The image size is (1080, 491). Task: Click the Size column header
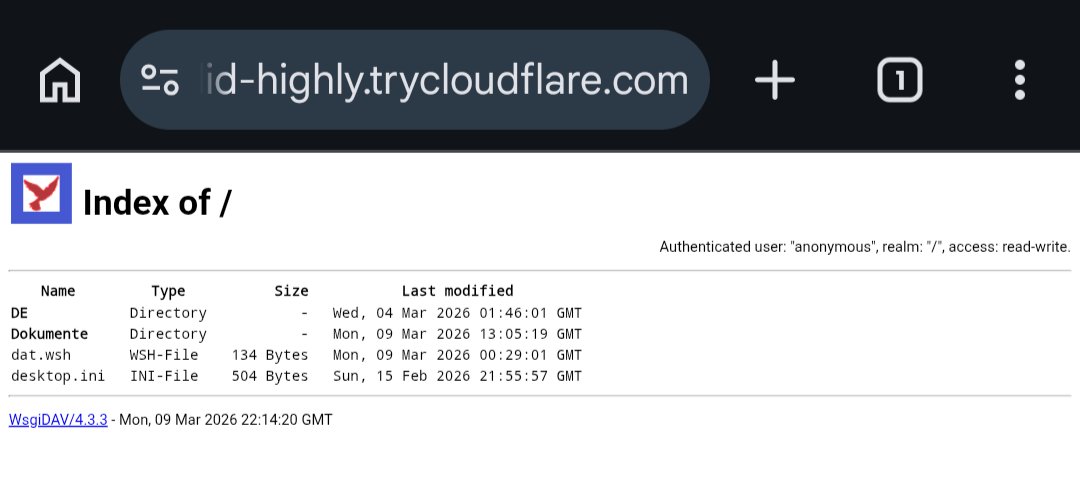tap(291, 291)
